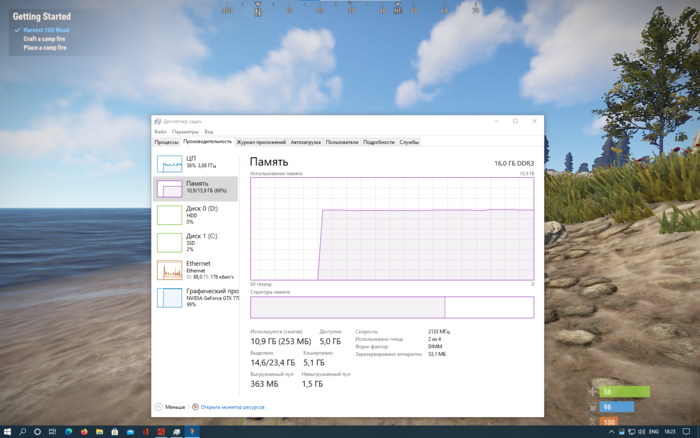This screenshot has width=700, height=438.
Task: Click the N marker on game compass
Action: (x=258, y=12)
